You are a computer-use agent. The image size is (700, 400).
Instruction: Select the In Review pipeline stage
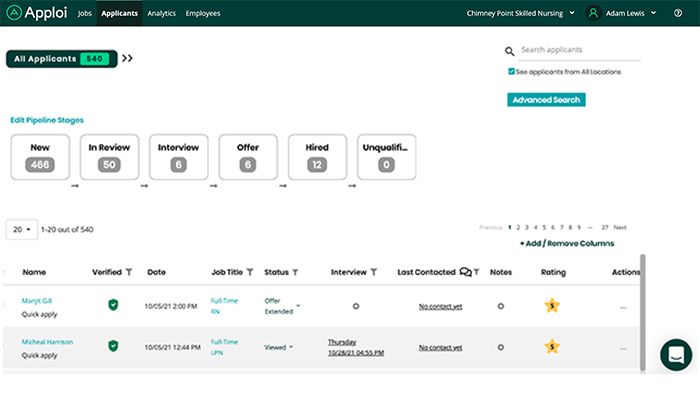click(x=110, y=156)
